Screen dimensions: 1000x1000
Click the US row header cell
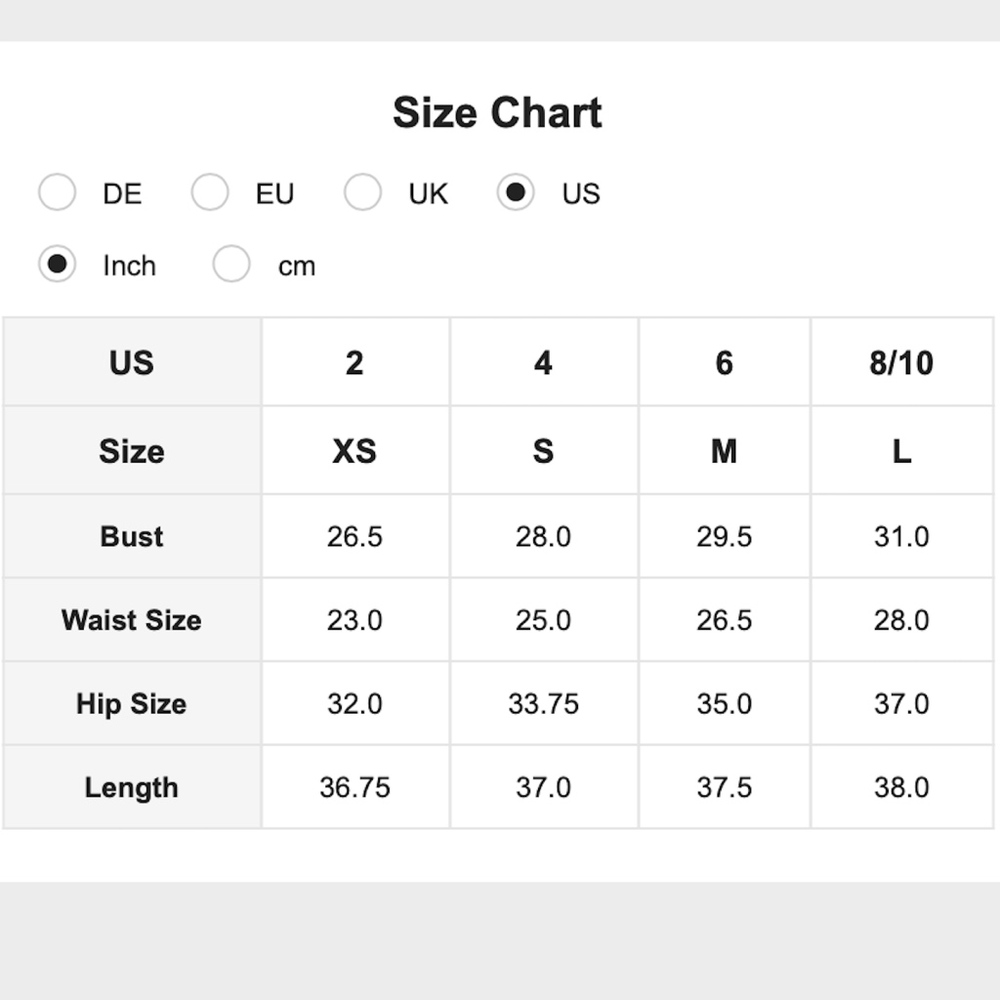pyautogui.click(x=132, y=362)
